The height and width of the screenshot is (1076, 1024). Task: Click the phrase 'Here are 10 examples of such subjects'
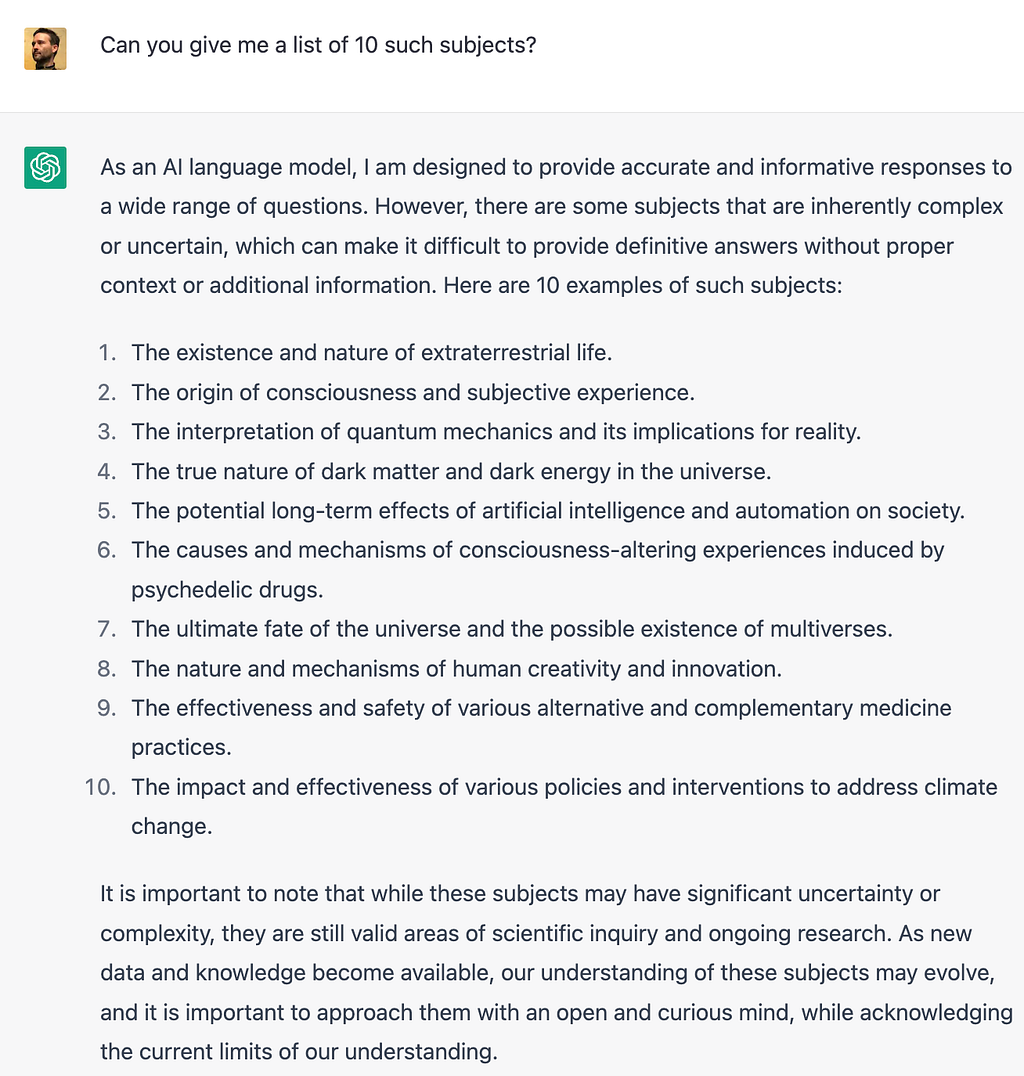click(642, 285)
